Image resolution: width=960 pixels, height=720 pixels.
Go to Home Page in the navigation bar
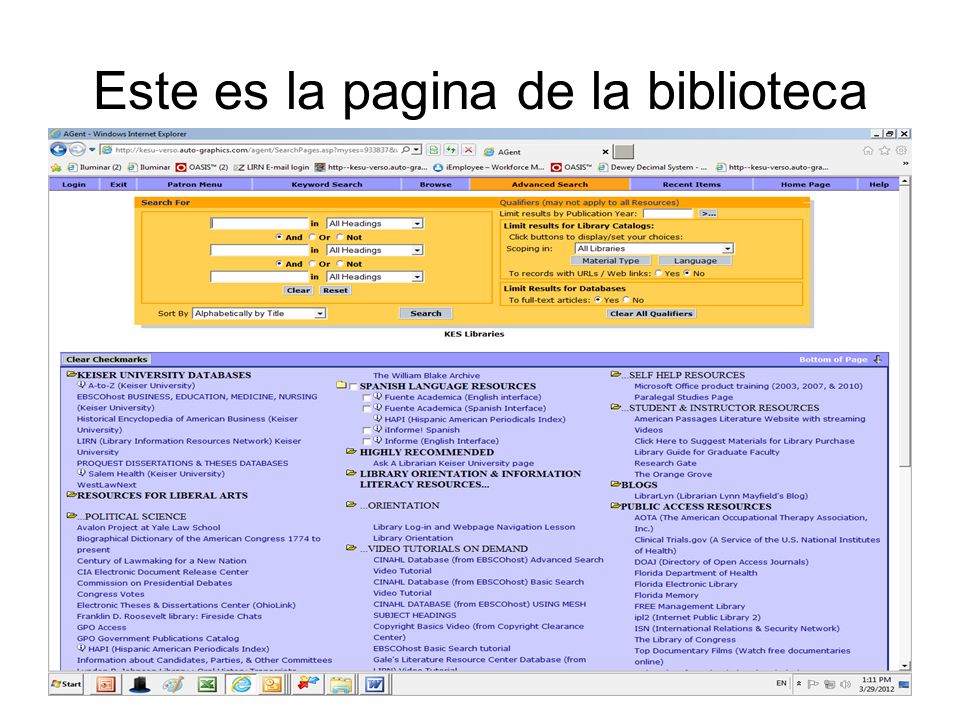[x=805, y=184]
